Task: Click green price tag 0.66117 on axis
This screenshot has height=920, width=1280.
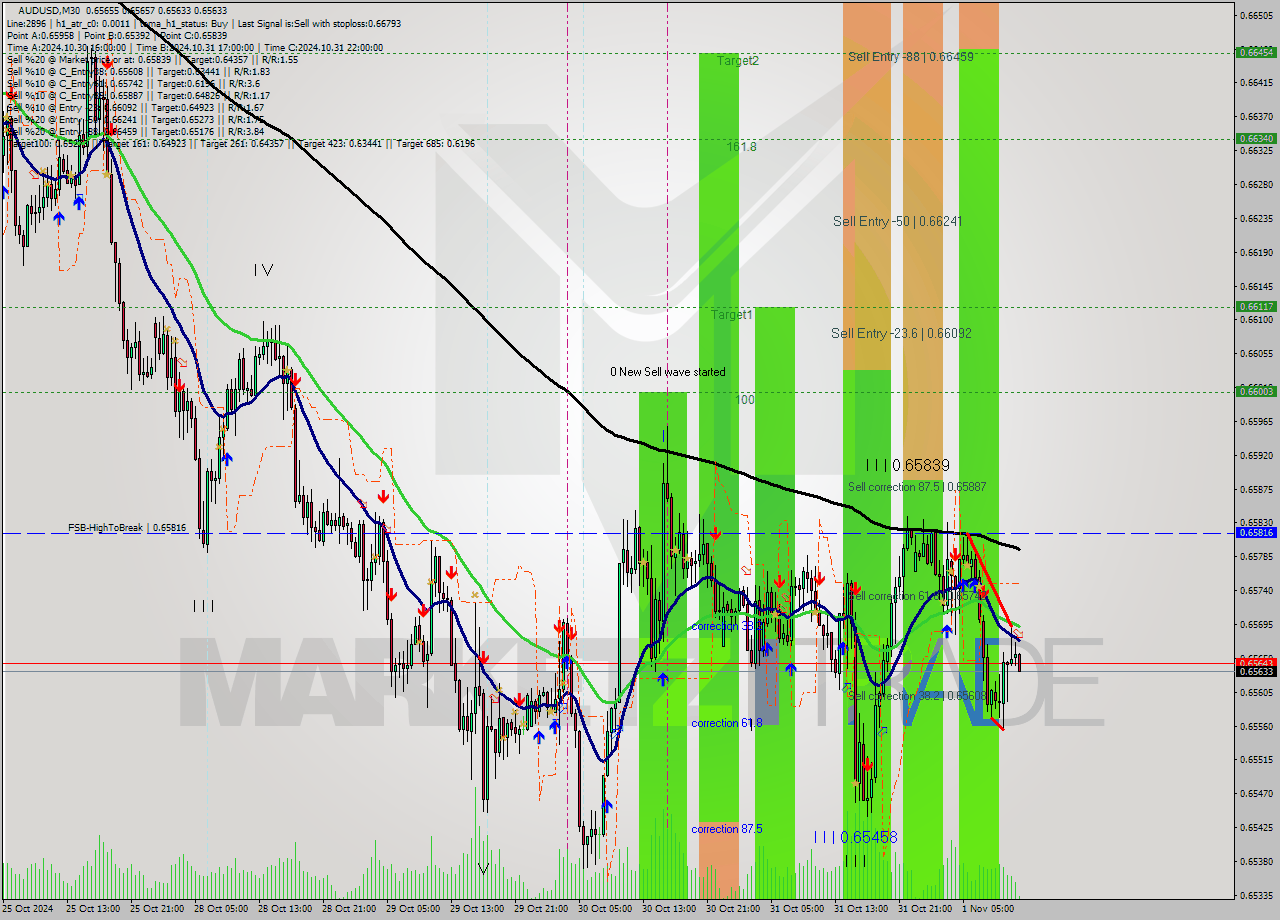Action: (x=1256, y=307)
